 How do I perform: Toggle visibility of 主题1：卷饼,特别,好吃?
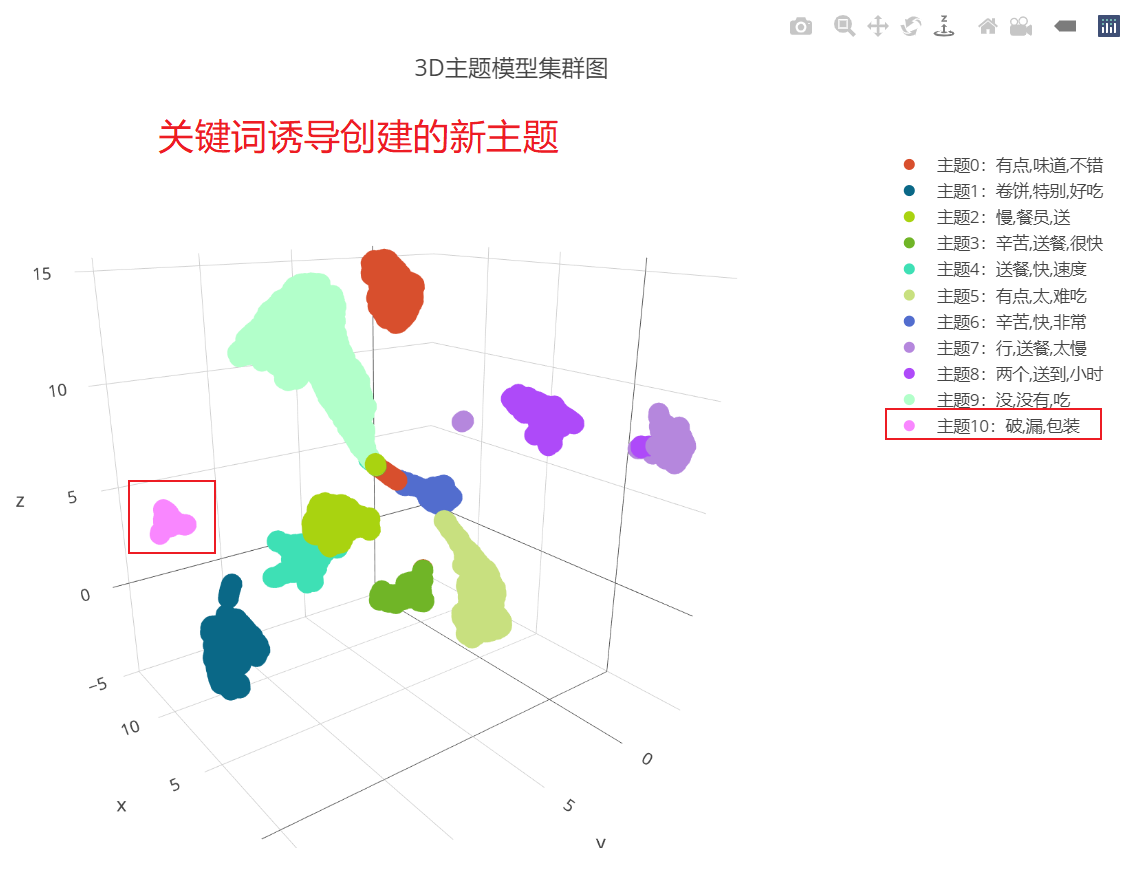[1003, 191]
